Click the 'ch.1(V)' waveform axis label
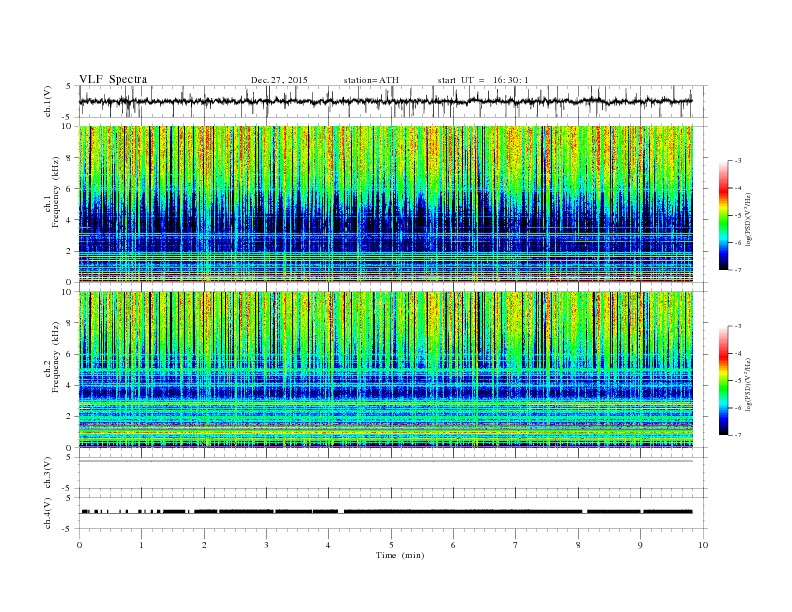Image resolution: width=792 pixels, height=612 pixels. pyautogui.click(x=48, y=102)
